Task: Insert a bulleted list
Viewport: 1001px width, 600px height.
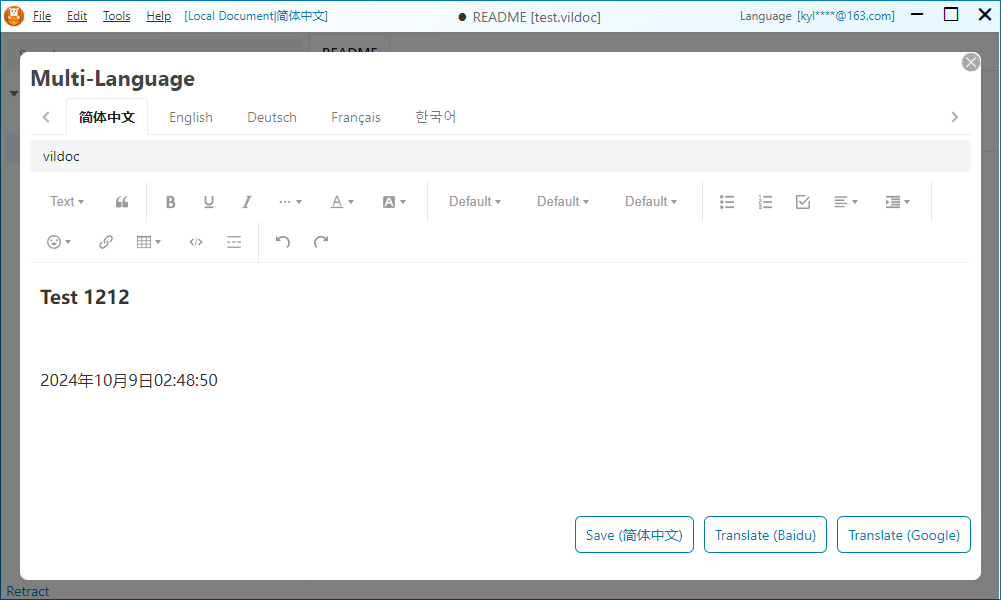Action: 727,202
